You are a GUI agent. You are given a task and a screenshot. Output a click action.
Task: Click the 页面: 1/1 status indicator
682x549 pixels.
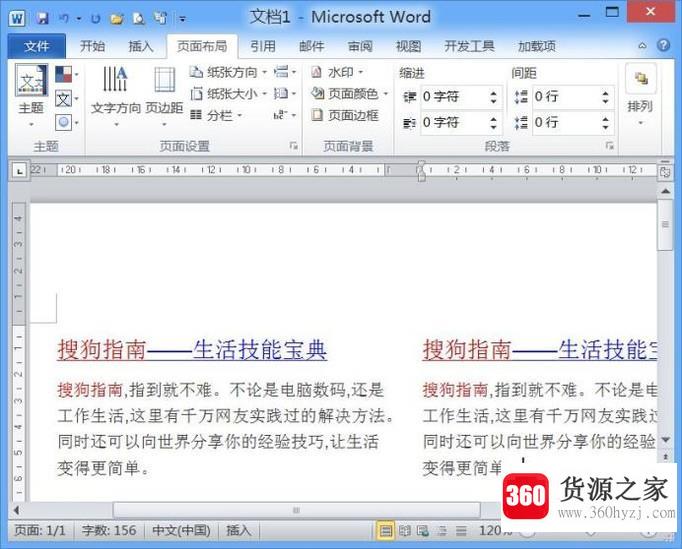pyautogui.click(x=40, y=531)
